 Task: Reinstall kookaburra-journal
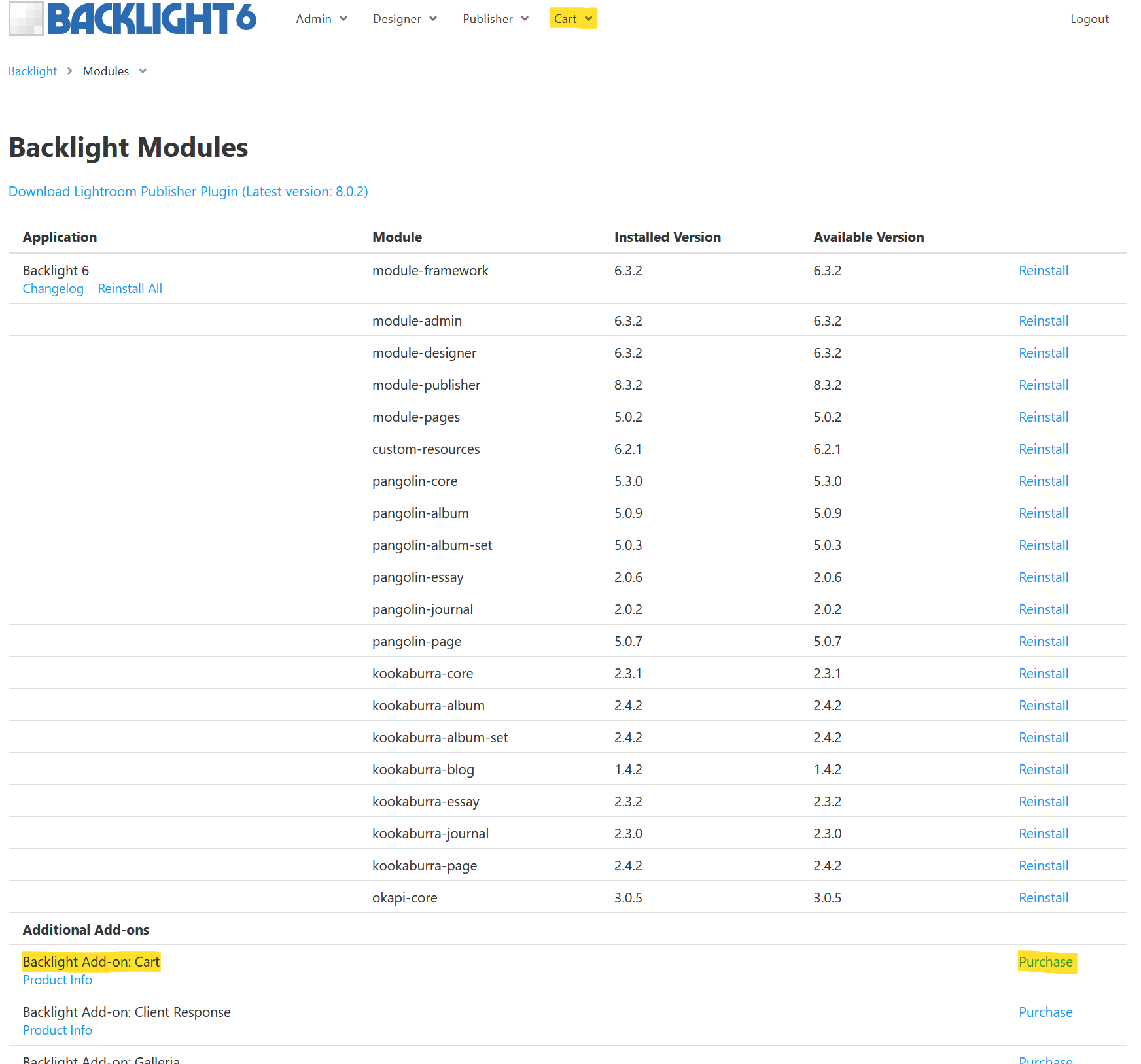[1044, 834]
